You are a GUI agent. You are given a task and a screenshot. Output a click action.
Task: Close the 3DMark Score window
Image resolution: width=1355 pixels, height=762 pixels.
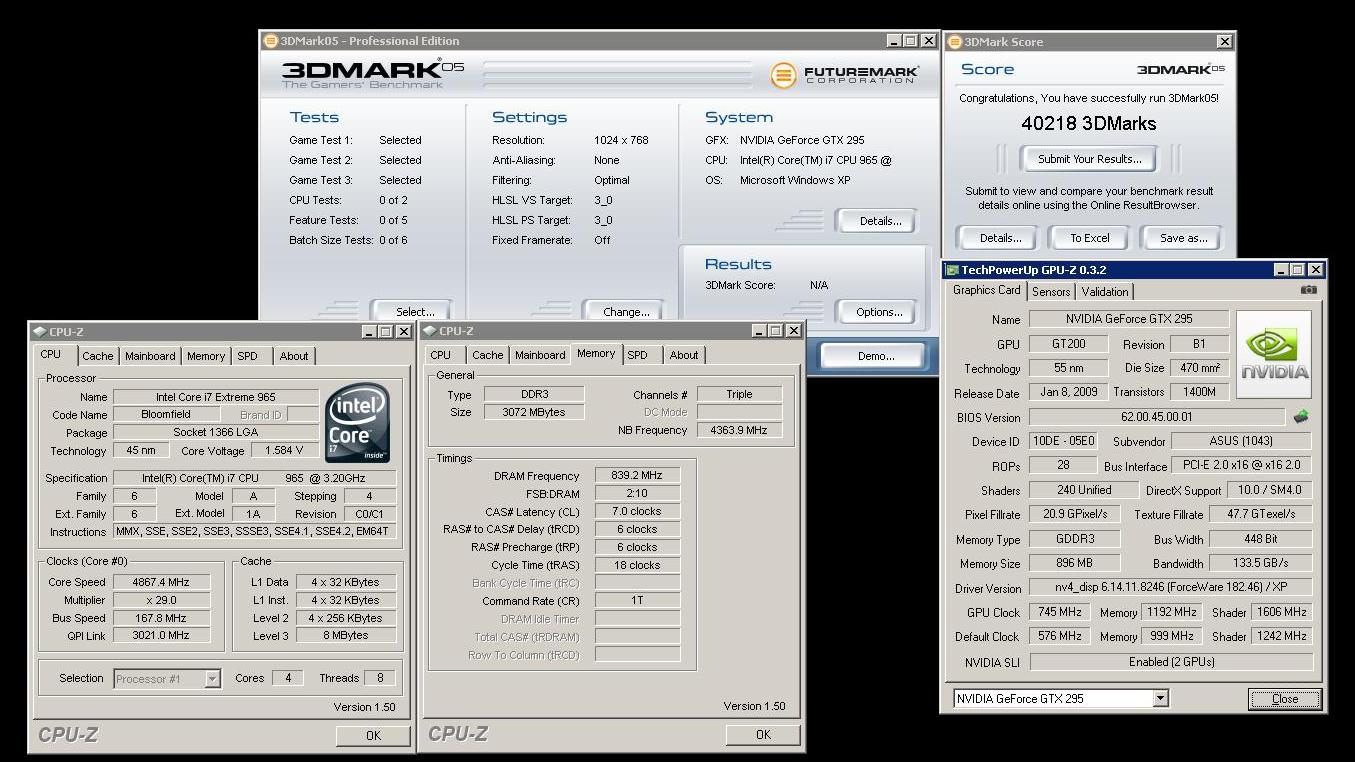click(1224, 42)
